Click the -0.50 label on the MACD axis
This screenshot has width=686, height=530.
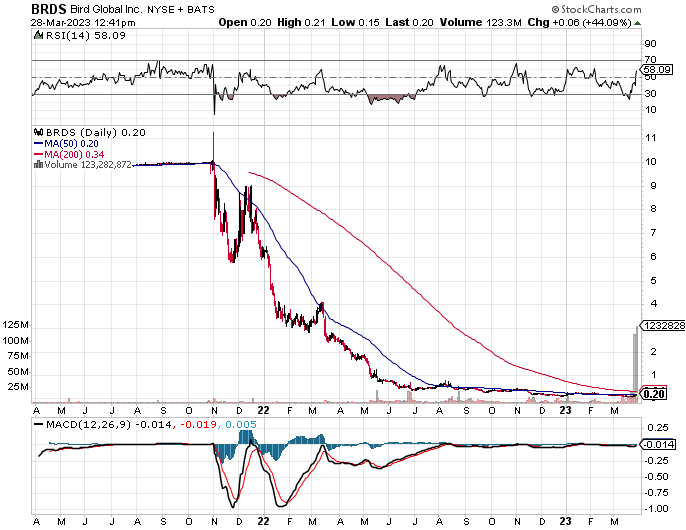click(x=657, y=477)
